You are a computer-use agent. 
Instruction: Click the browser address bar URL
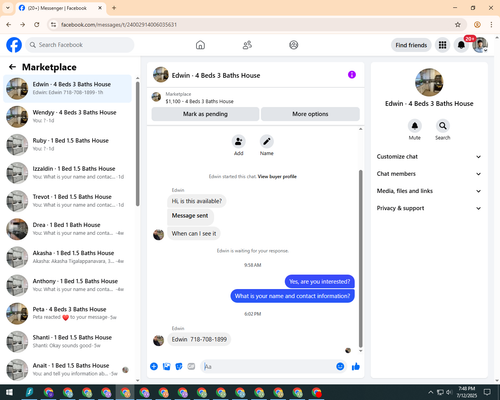(x=119, y=25)
